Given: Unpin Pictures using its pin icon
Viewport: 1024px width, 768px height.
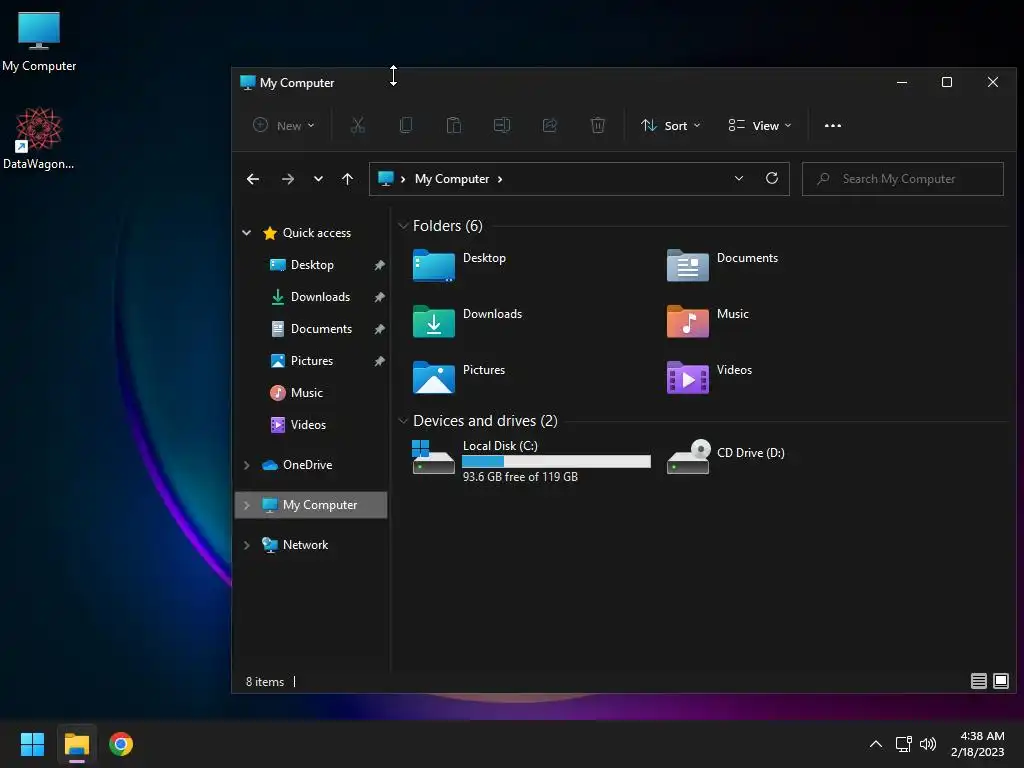Looking at the screenshot, I should (379, 361).
